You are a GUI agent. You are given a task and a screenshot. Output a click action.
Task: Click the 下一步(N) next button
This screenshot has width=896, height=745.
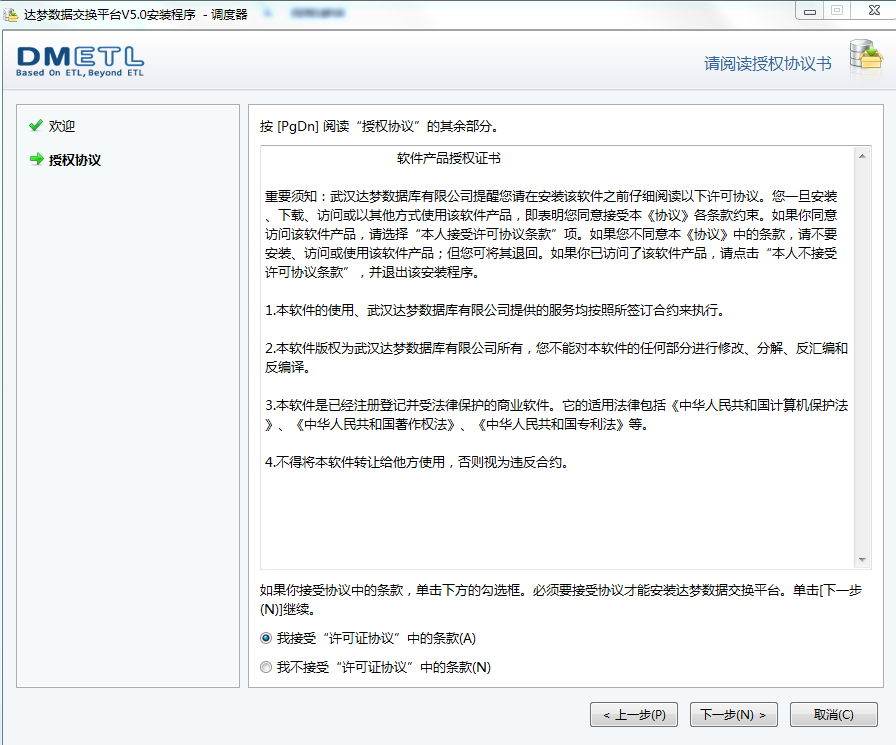733,714
